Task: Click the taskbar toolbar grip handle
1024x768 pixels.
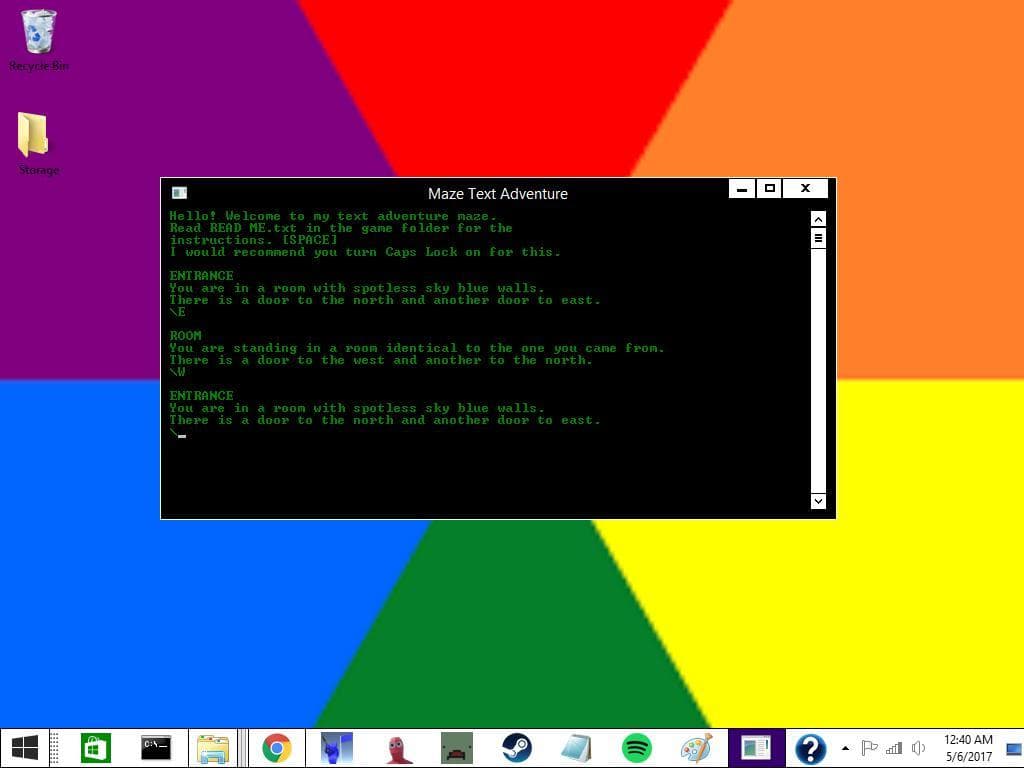Action: (x=55, y=748)
